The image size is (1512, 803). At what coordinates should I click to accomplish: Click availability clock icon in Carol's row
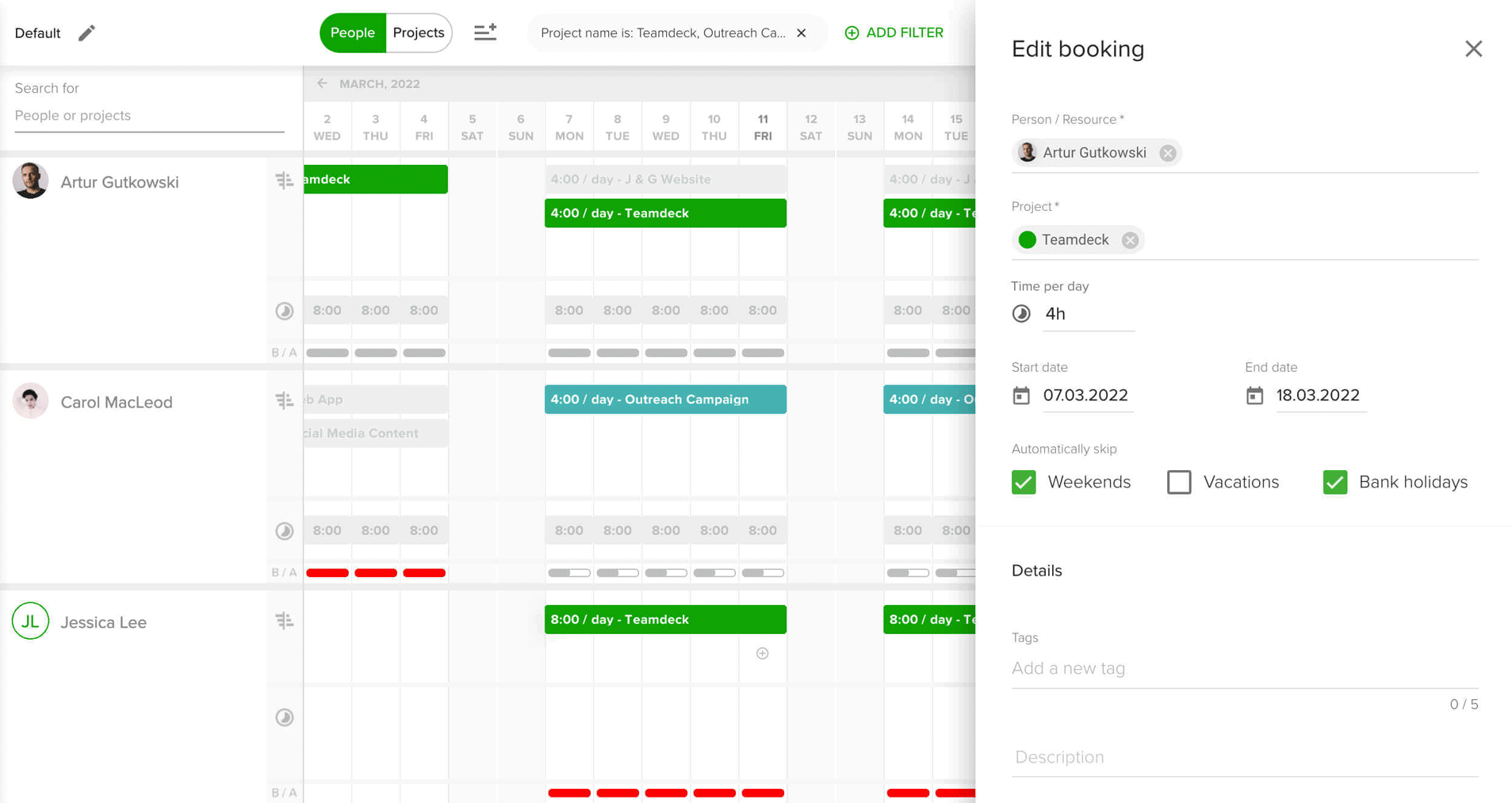pos(285,531)
